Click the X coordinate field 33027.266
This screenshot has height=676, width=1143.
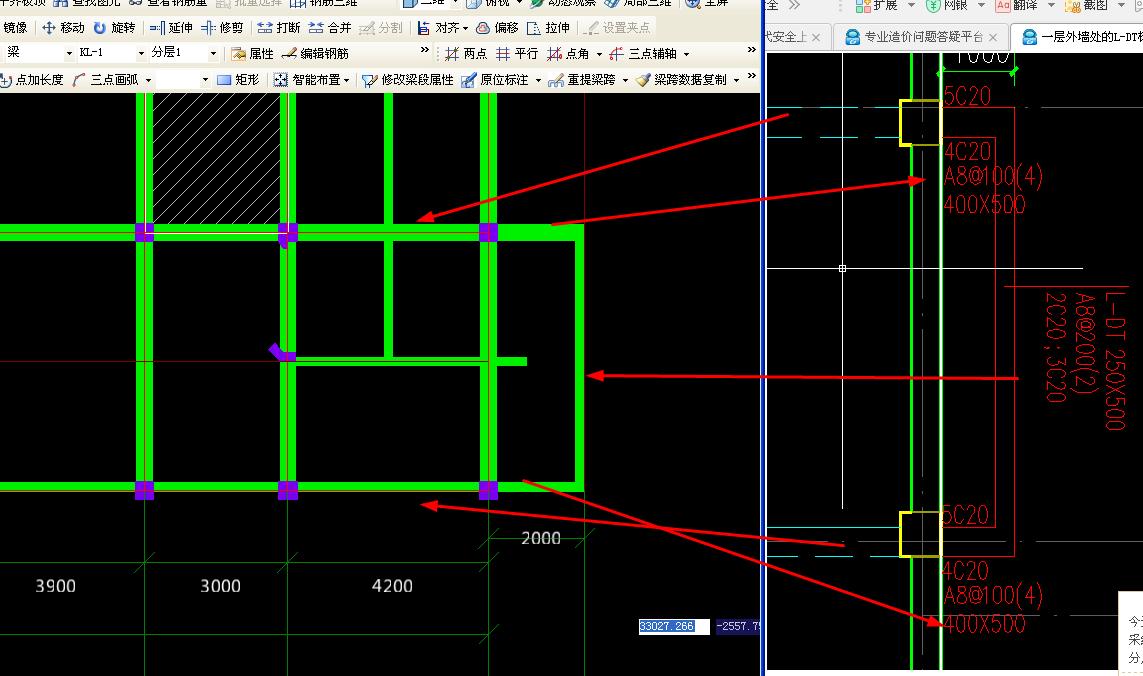[674, 626]
